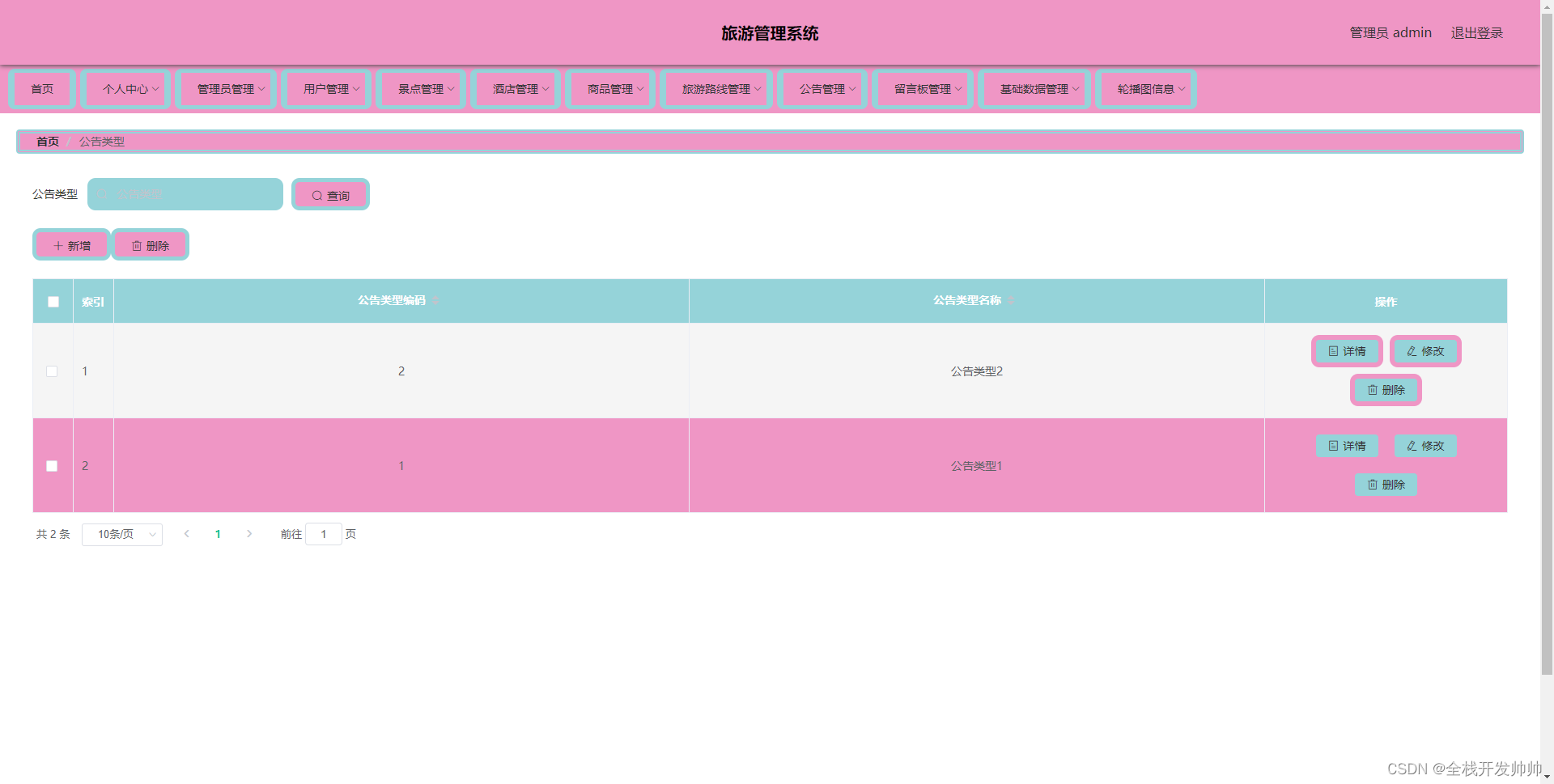Check the checkbox for row 公告类型1

coord(52,466)
